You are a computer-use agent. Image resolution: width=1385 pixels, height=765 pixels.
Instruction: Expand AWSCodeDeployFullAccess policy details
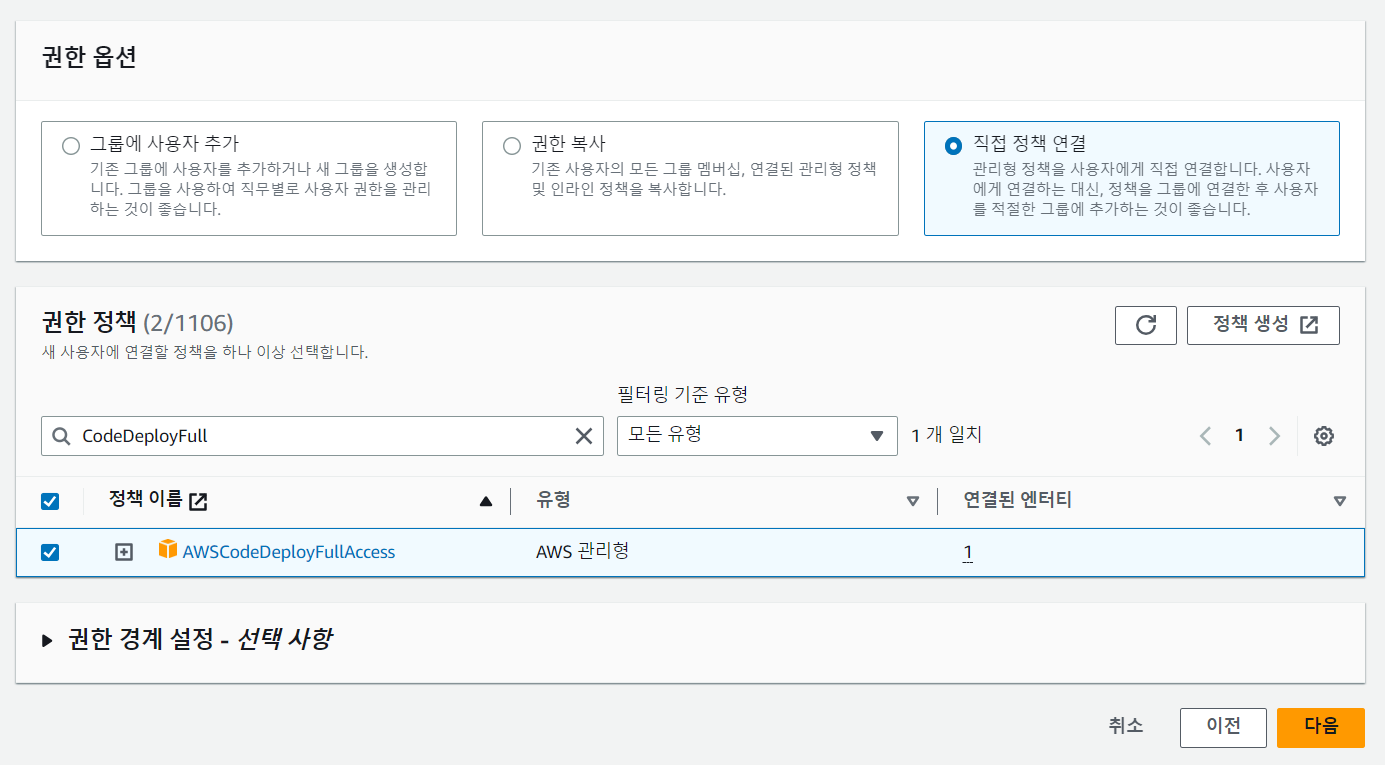point(123,552)
